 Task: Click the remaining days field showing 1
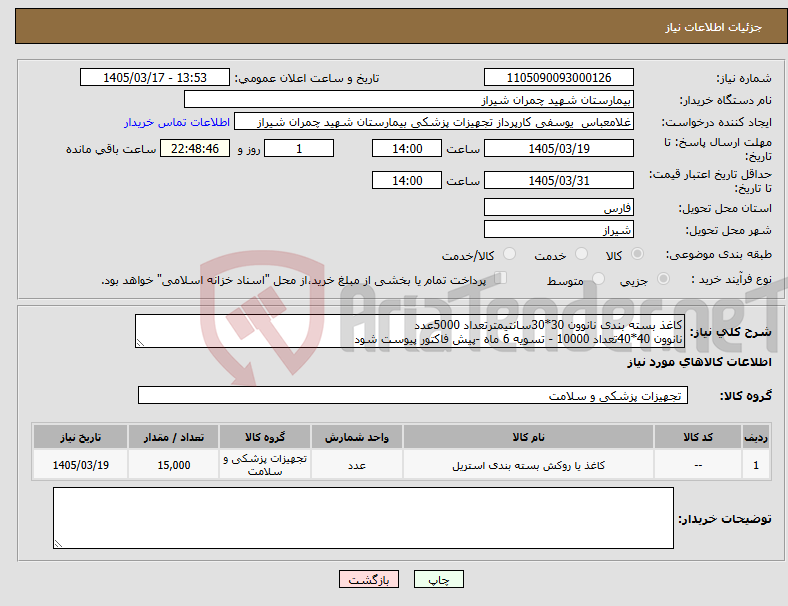299,149
